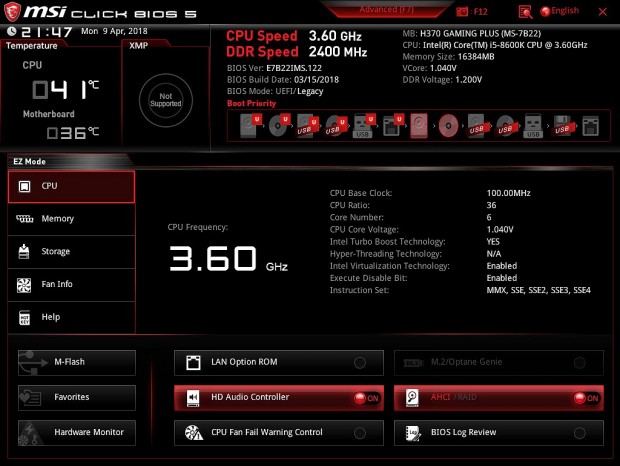This screenshot has width=620, height=466.
Task: Select legacy network boot device icon
Action: pyautogui.click(x=590, y=126)
